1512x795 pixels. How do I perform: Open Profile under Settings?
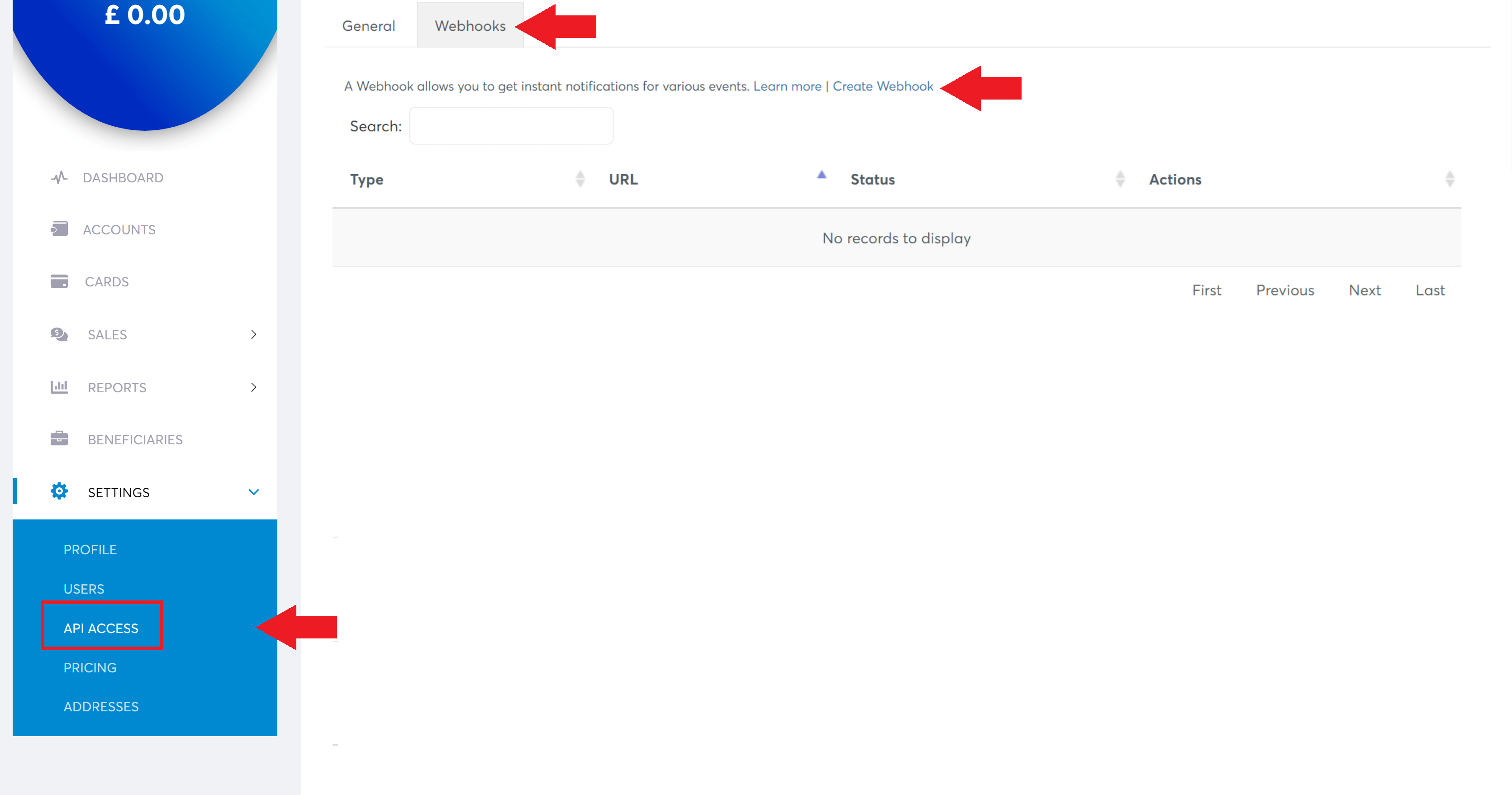(90, 550)
